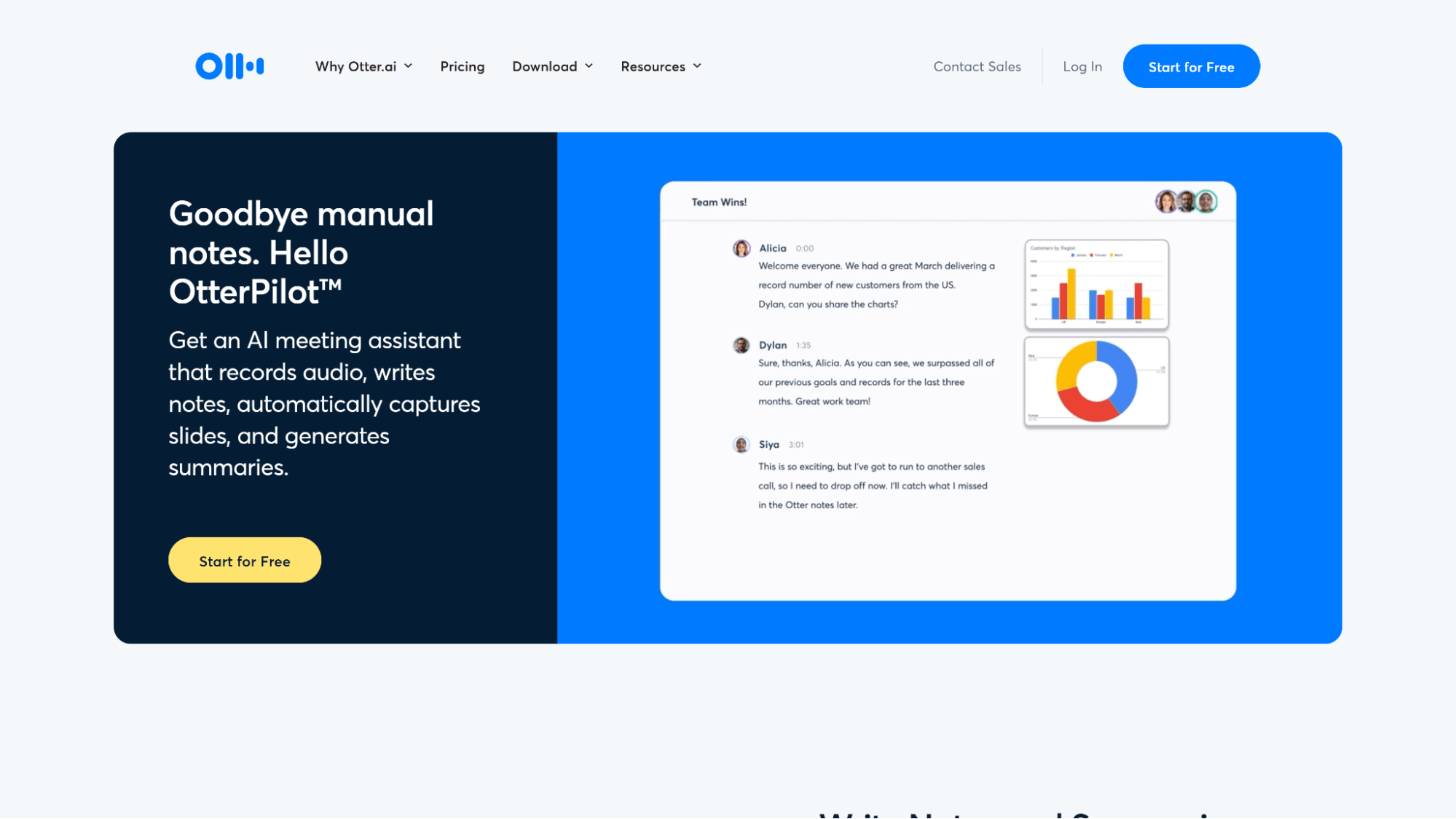Click the team member avatar group icons

(1186, 201)
